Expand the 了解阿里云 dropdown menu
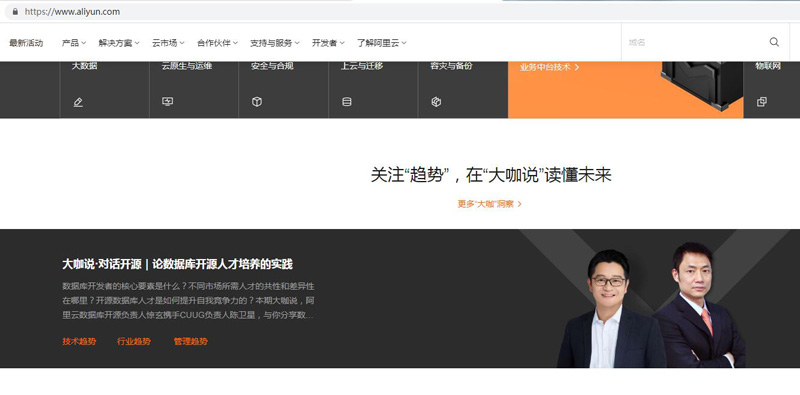The width and height of the screenshot is (800, 395). (x=382, y=43)
